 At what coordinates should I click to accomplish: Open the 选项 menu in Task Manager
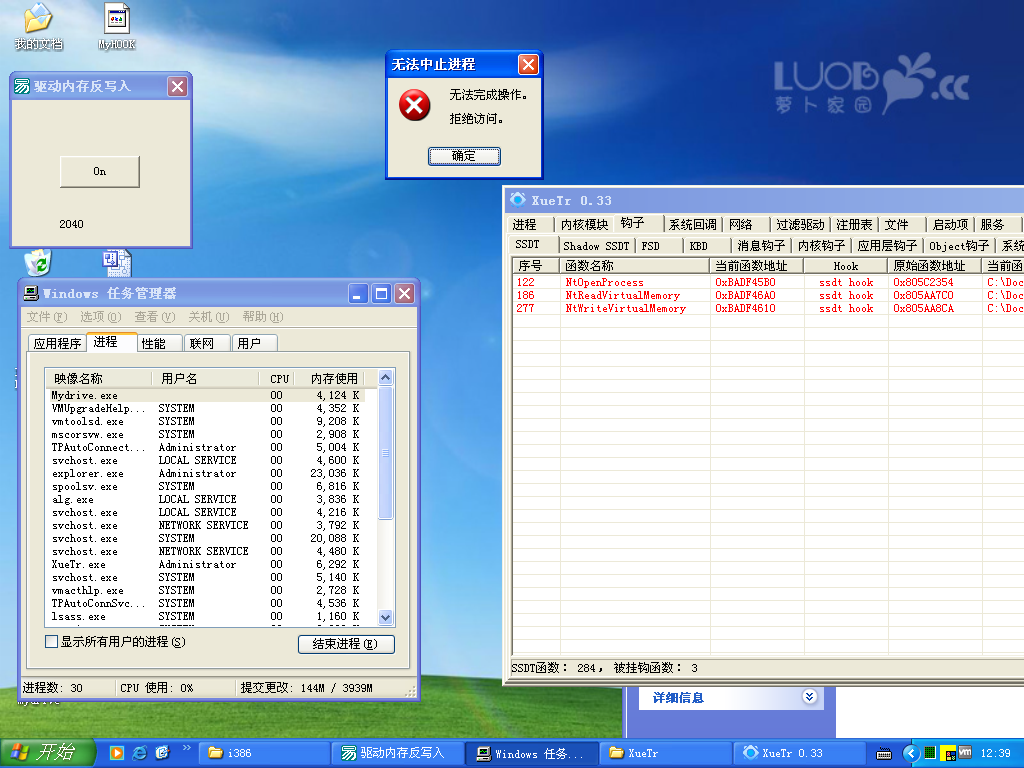[x=101, y=317]
